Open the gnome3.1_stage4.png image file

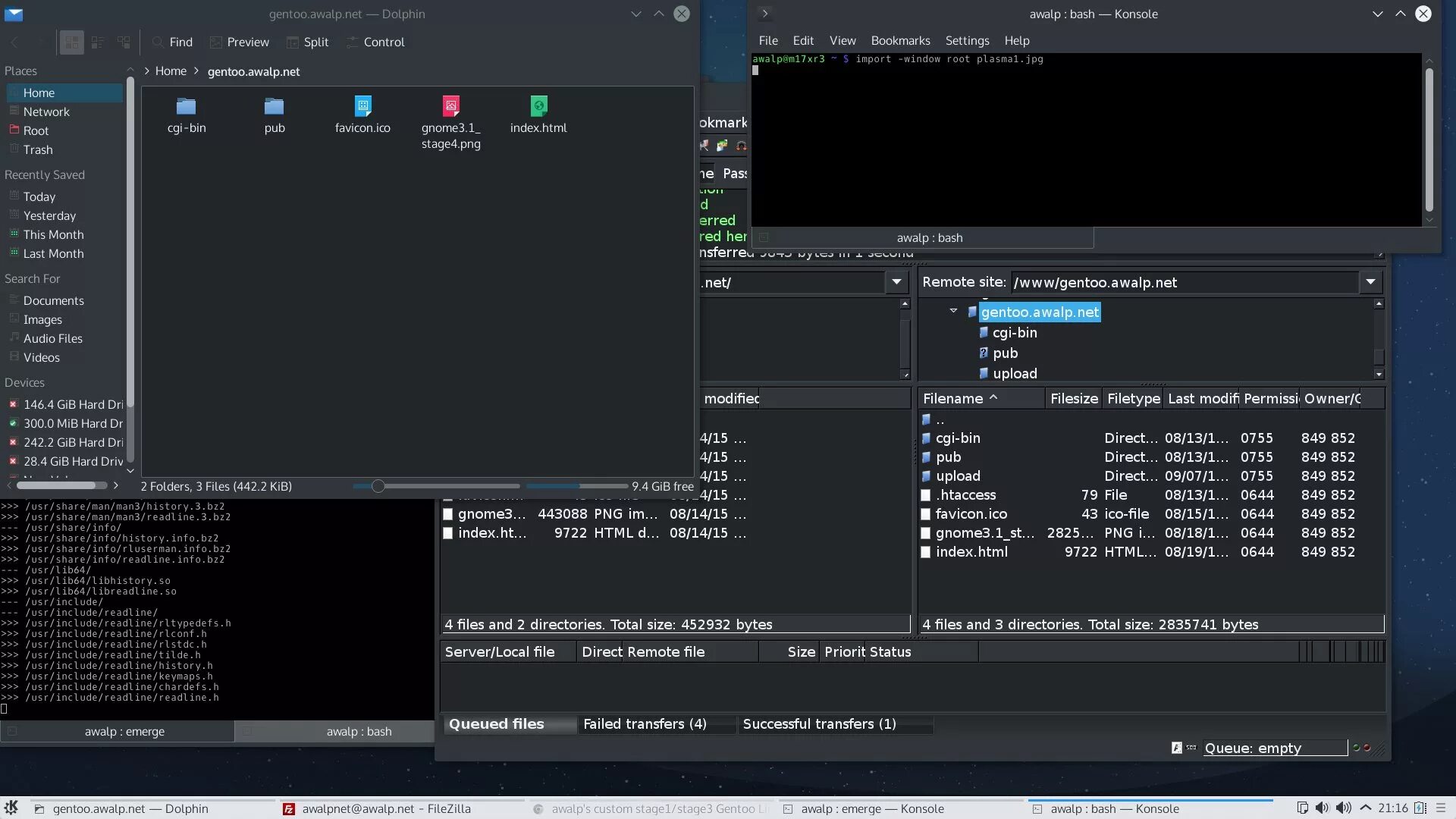point(450,106)
